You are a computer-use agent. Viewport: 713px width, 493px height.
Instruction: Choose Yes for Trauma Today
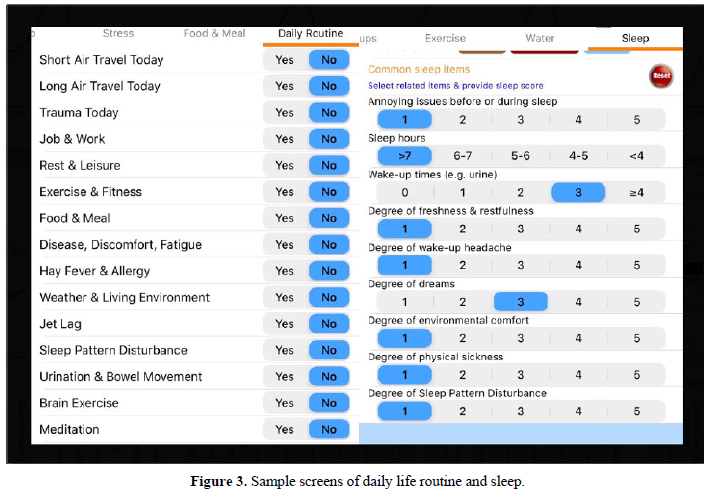point(285,113)
